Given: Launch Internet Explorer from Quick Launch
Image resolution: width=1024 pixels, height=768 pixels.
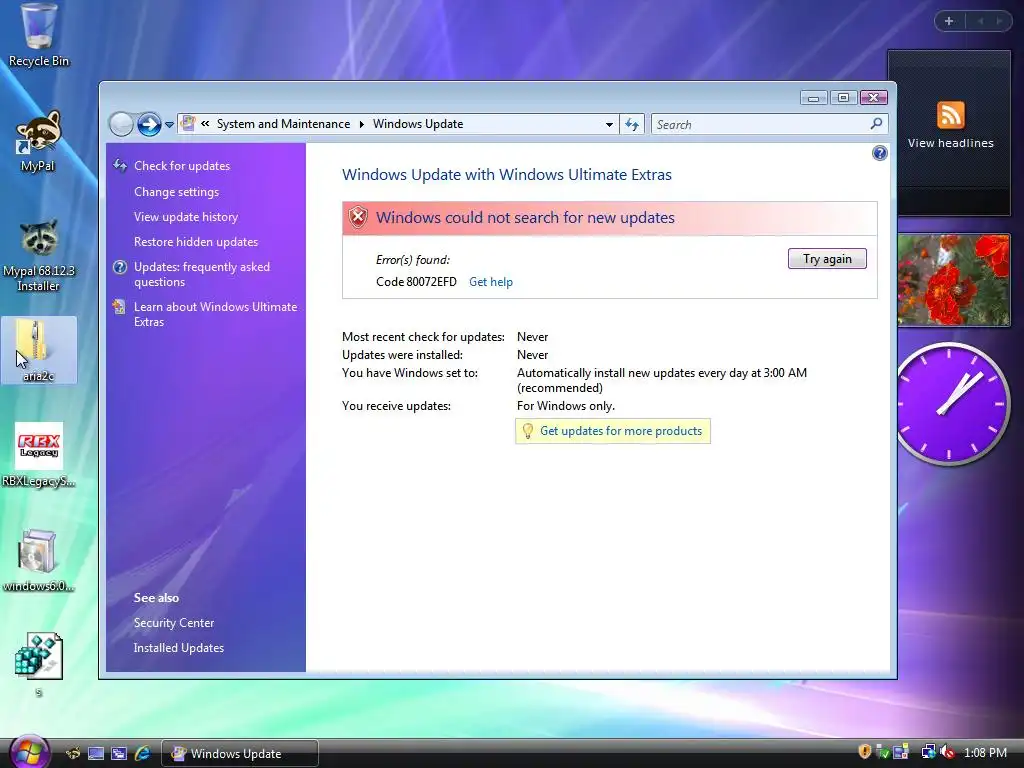Looking at the screenshot, I should (142, 754).
